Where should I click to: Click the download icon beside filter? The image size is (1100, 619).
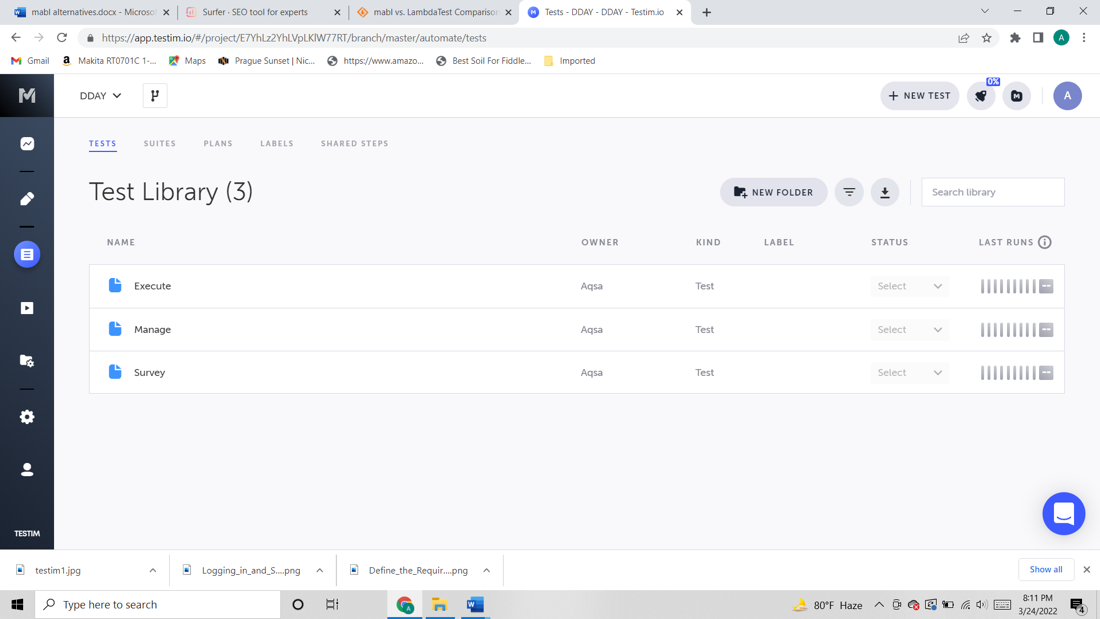[885, 192]
